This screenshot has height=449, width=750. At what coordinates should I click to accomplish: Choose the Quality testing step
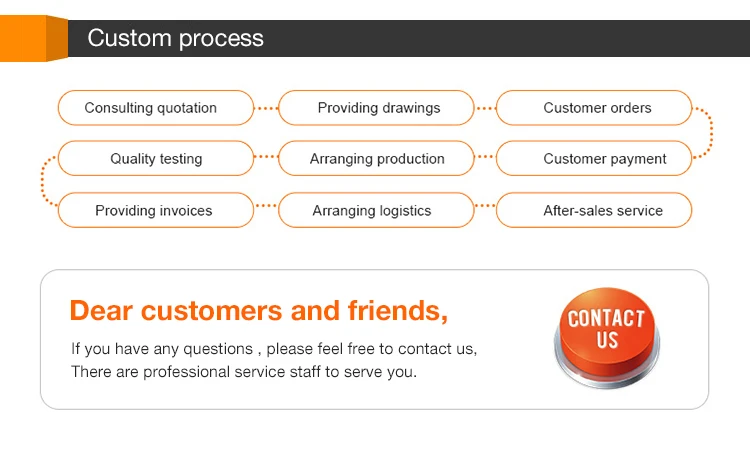point(155,159)
